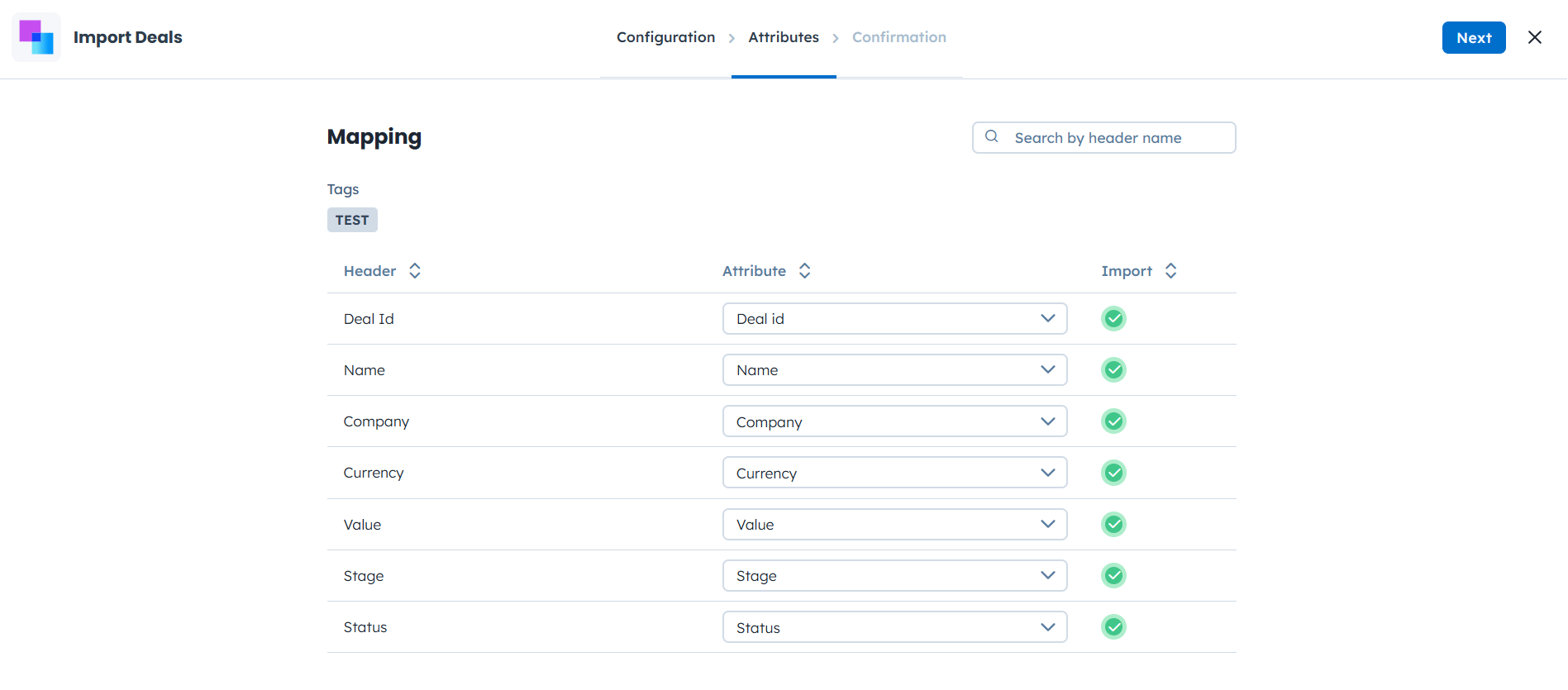Viewport: 1568px width, 690px height.
Task: Sort the Import column
Action: tap(1170, 271)
